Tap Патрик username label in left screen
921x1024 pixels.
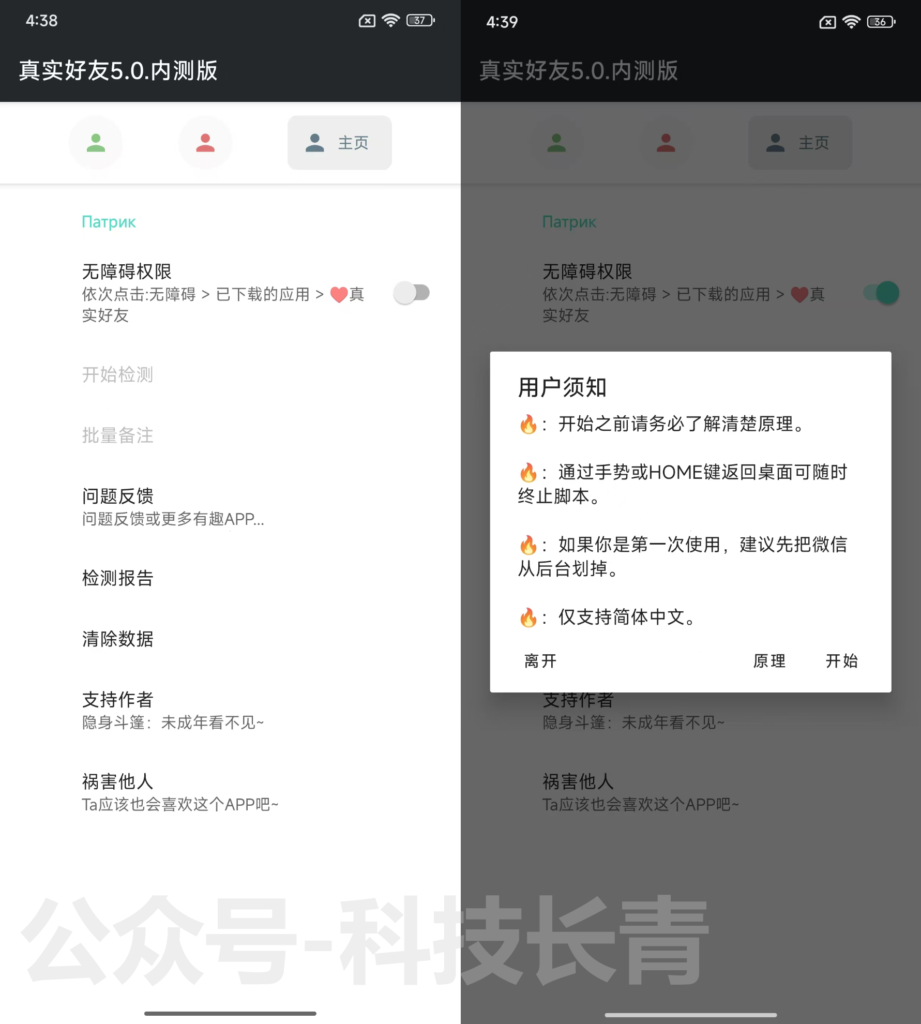point(108,222)
